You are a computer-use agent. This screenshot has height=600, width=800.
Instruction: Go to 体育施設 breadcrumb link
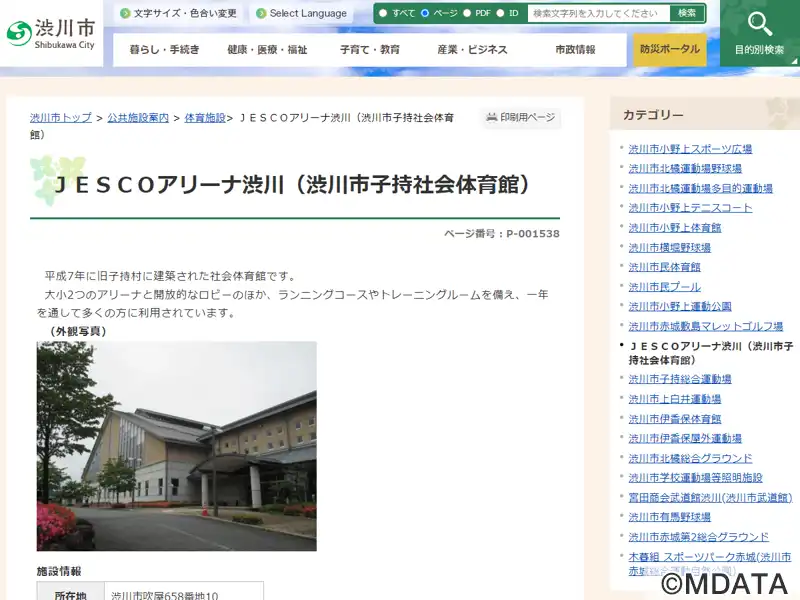pyautogui.click(x=205, y=118)
